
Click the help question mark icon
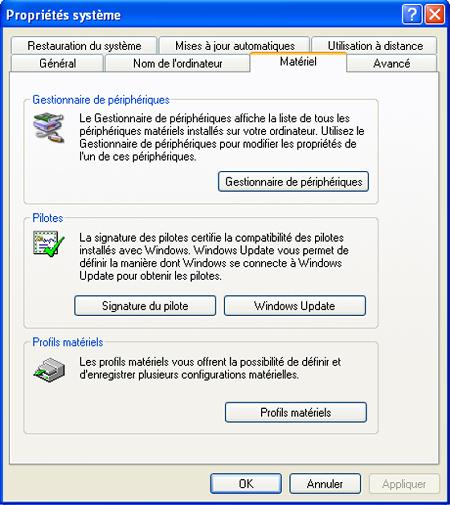(x=412, y=14)
